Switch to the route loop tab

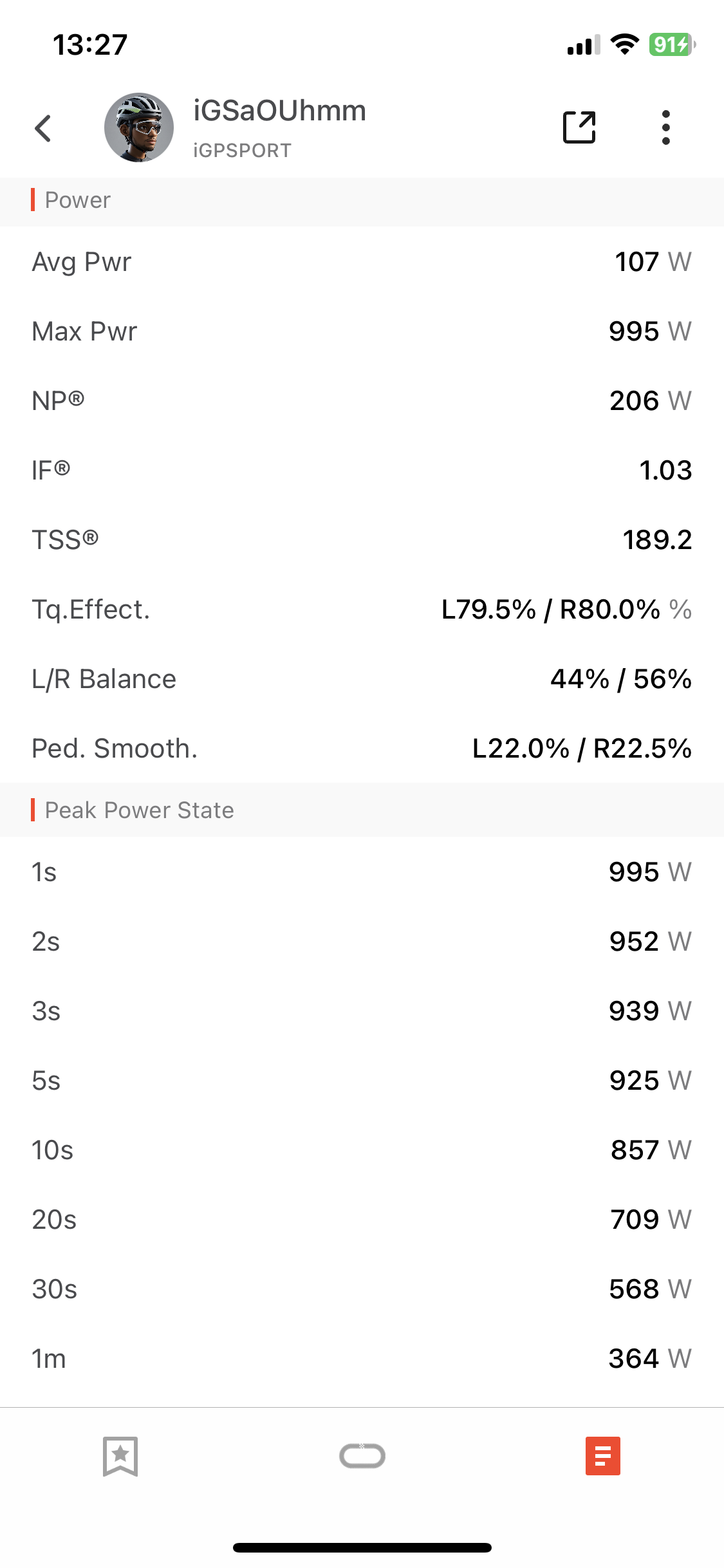click(362, 1456)
